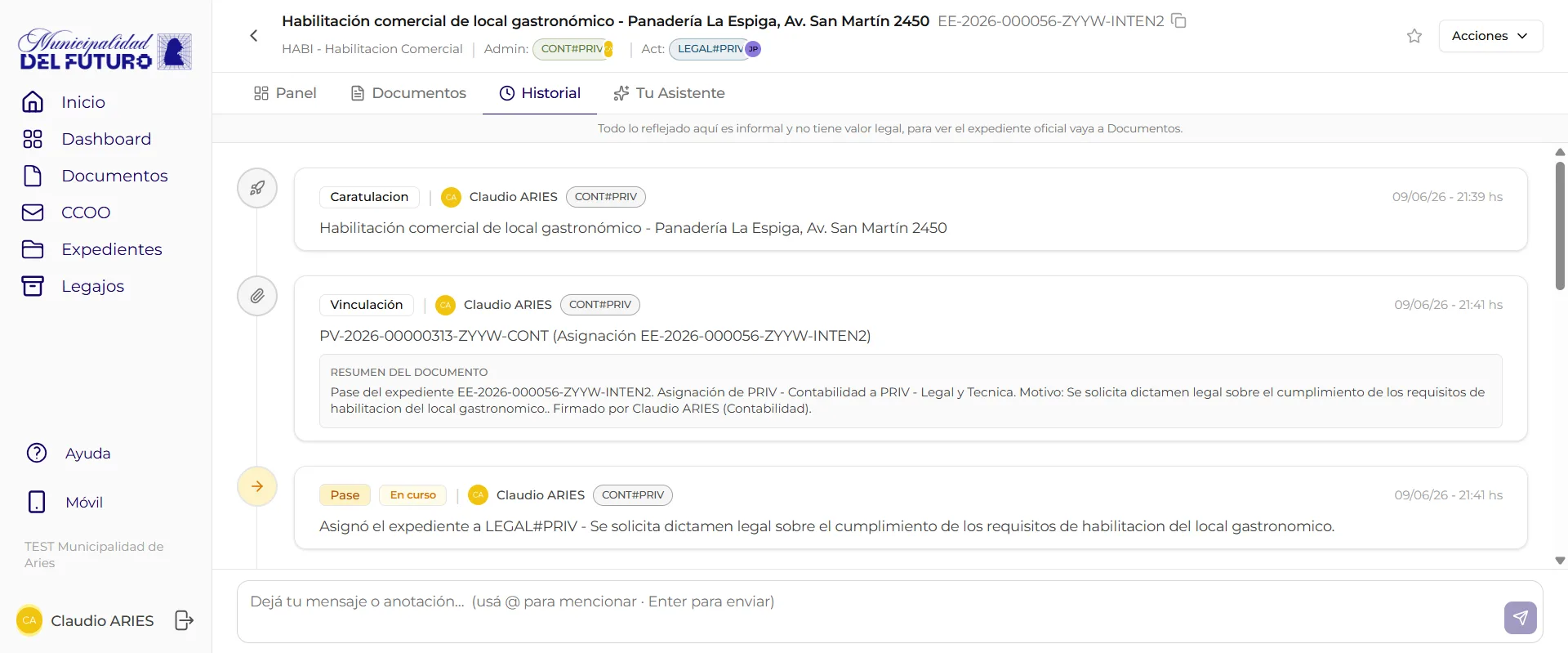Click the Expedientes sidebar label
Screen dimensions: 1568x653
112,249
